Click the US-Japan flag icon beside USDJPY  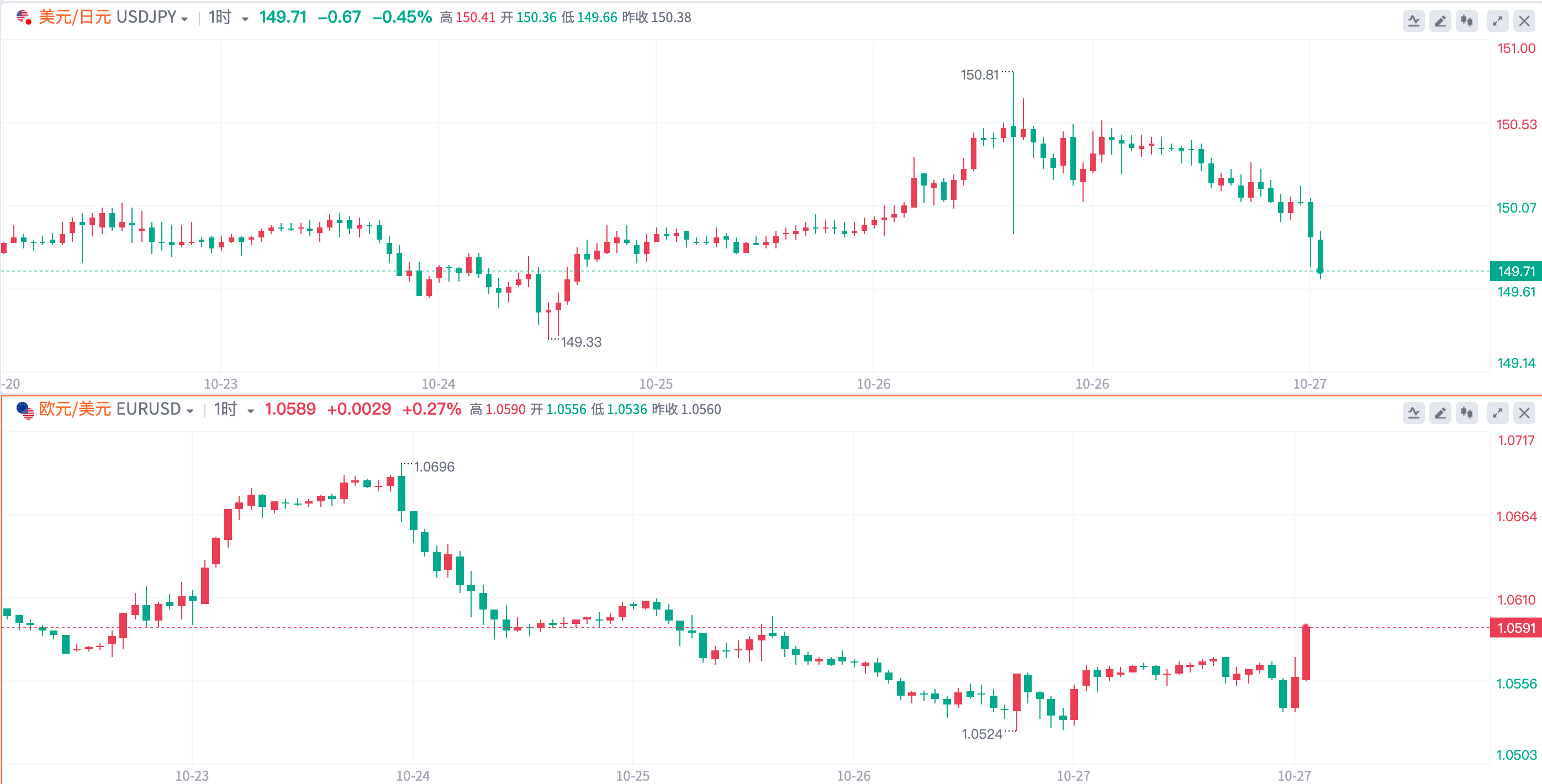click(x=24, y=17)
